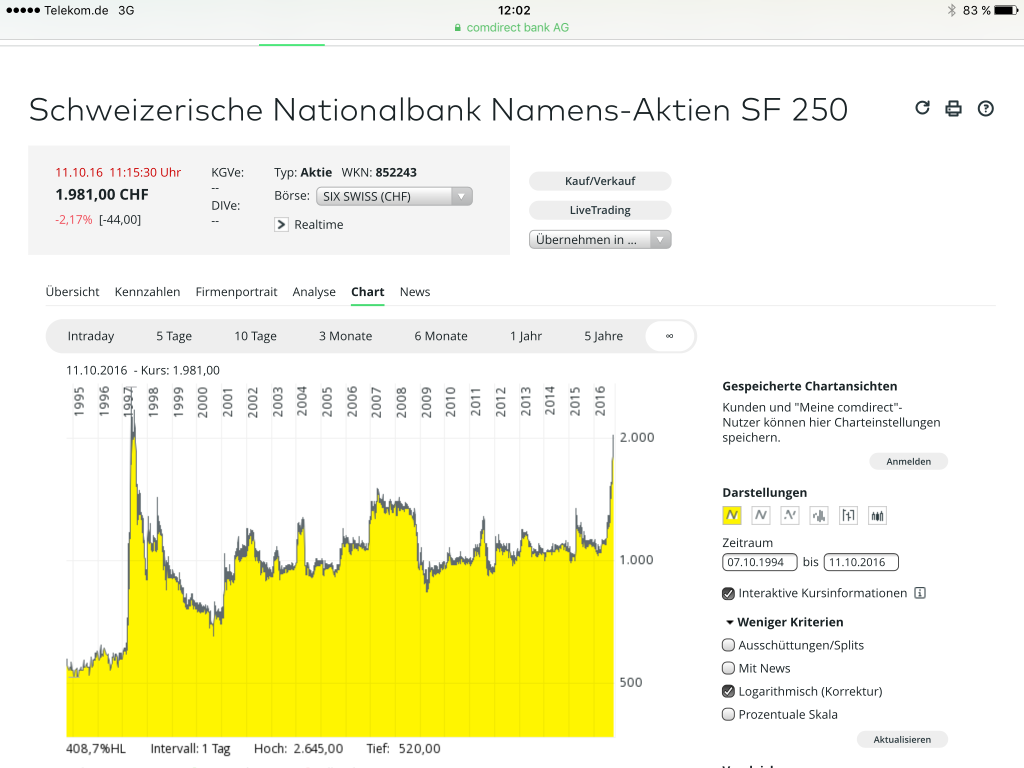This screenshot has width=1024, height=768.
Task: Enable Ausschüttungen/Splits checkbox
Action: (x=729, y=645)
